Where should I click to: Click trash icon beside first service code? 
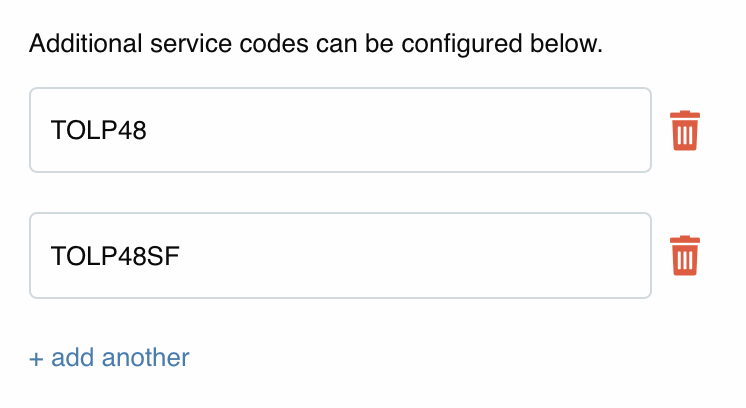pos(685,131)
